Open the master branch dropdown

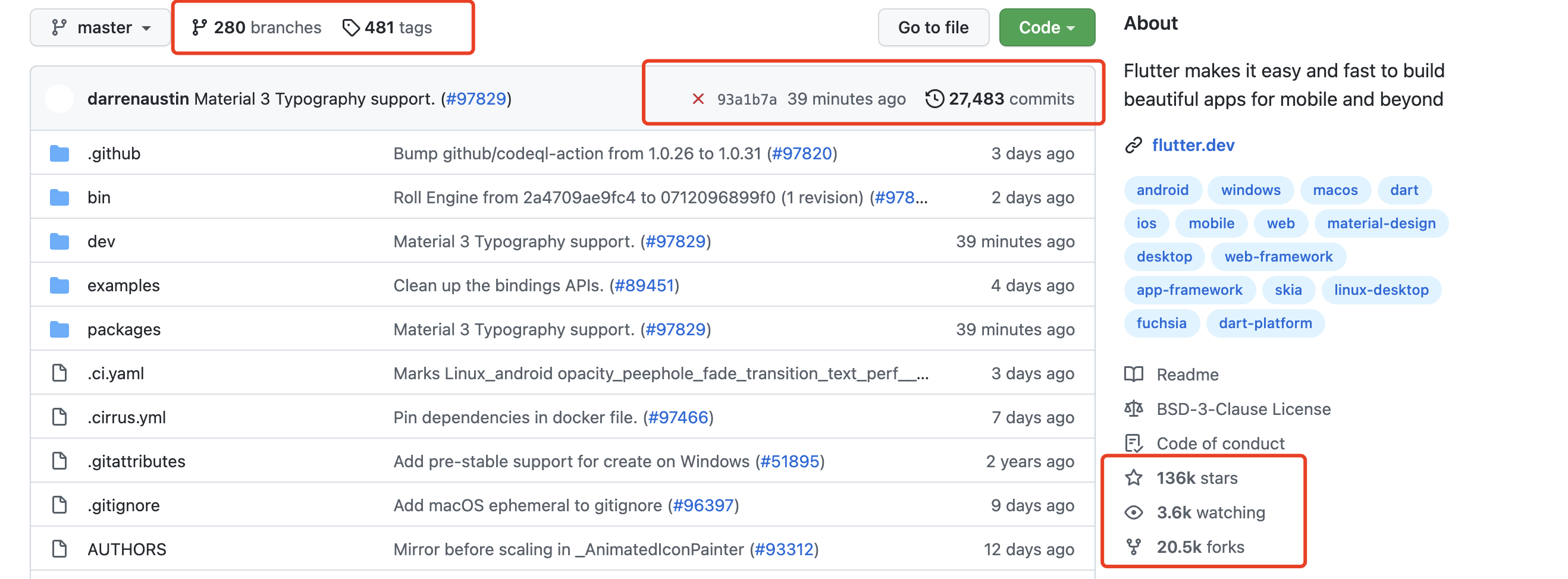(x=101, y=27)
